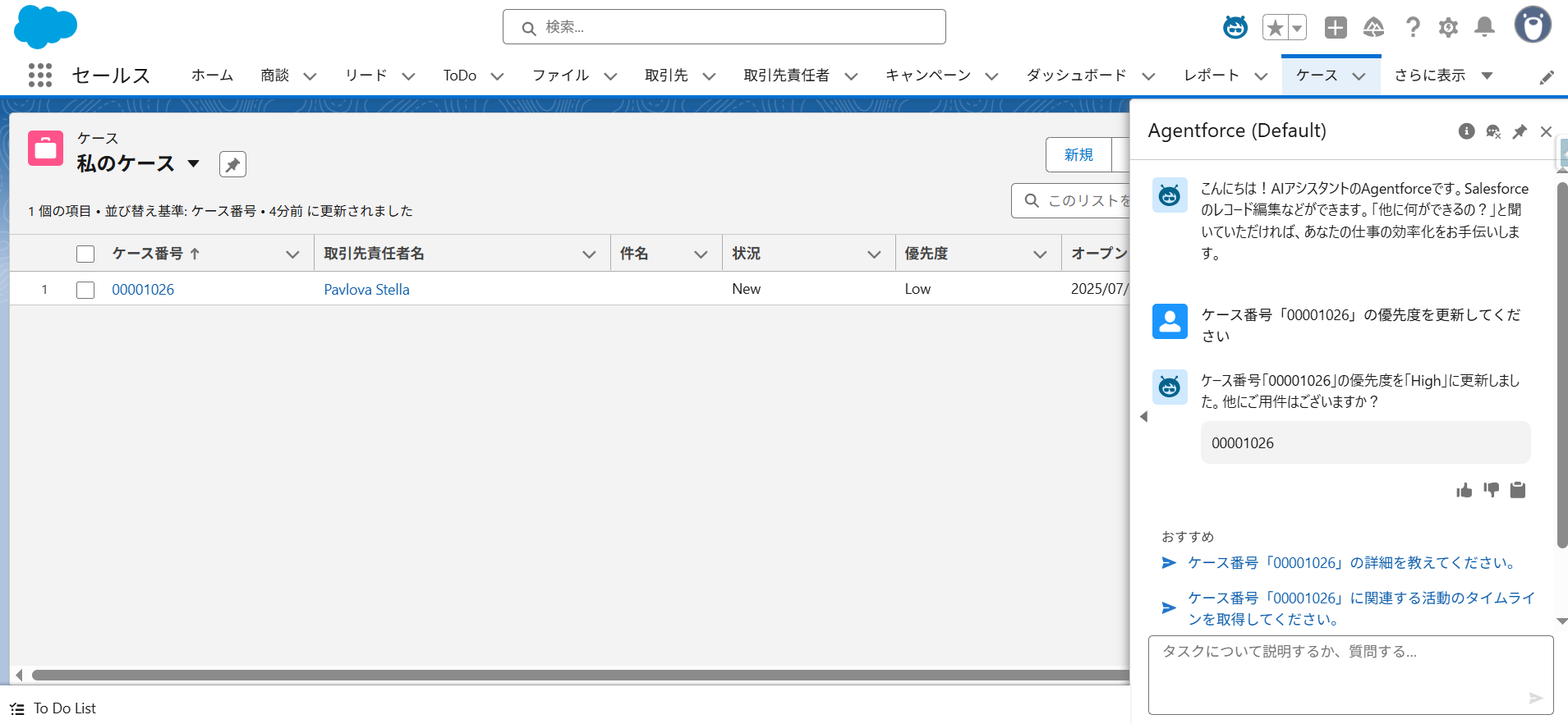Open the user profile avatar
The height and width of the screenshot is (724, 1568).
coord(1533,25)
